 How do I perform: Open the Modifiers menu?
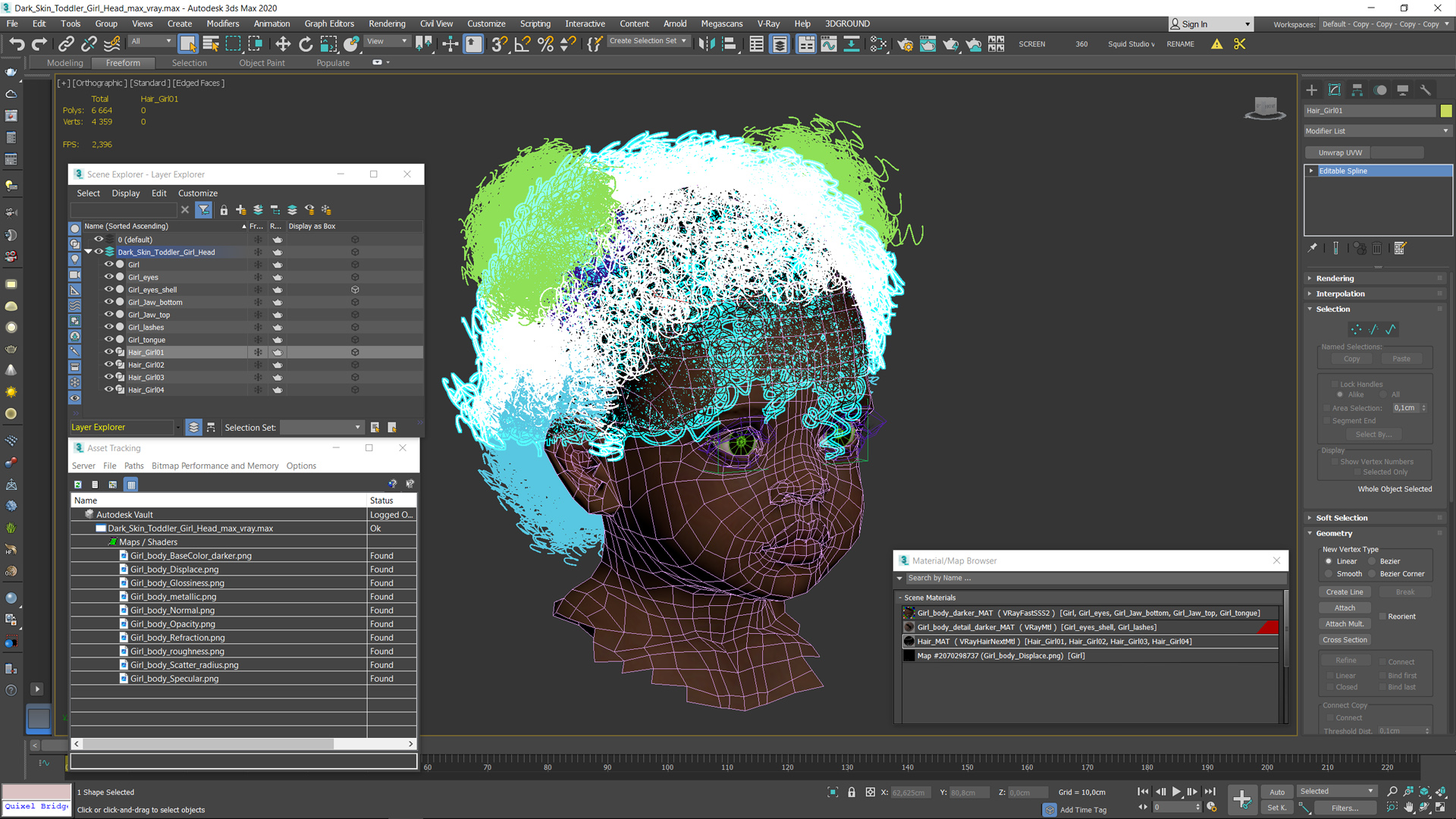tap(222, 24)
